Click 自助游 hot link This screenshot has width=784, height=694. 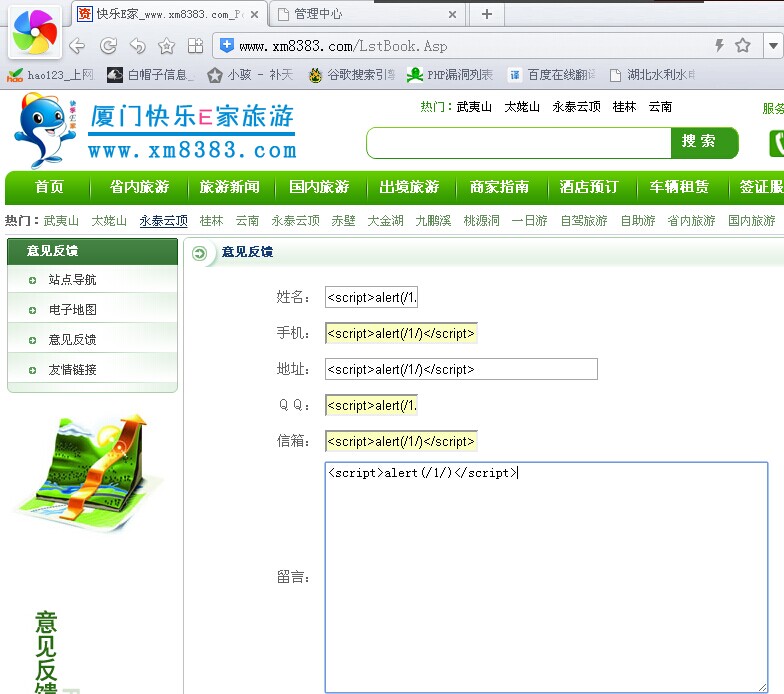click(638, 220)
